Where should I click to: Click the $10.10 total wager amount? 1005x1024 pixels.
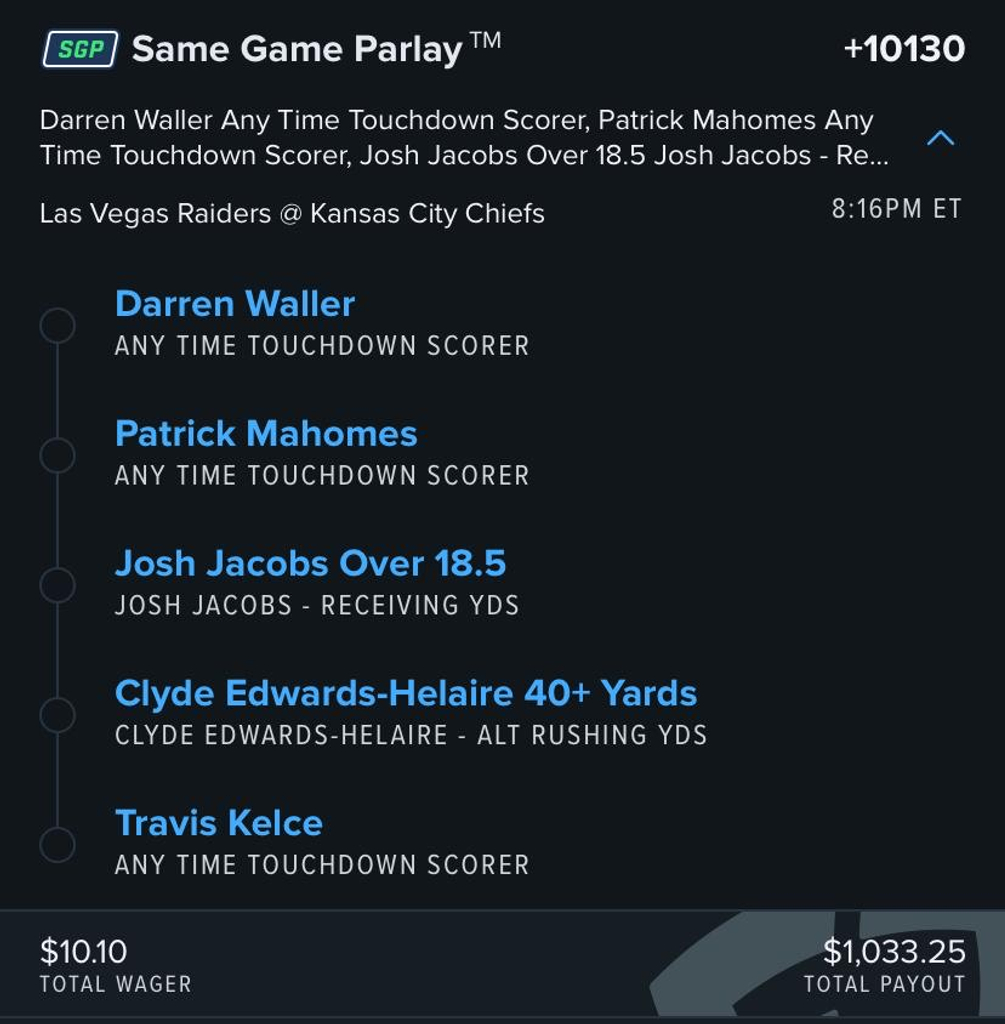[84, 951]
